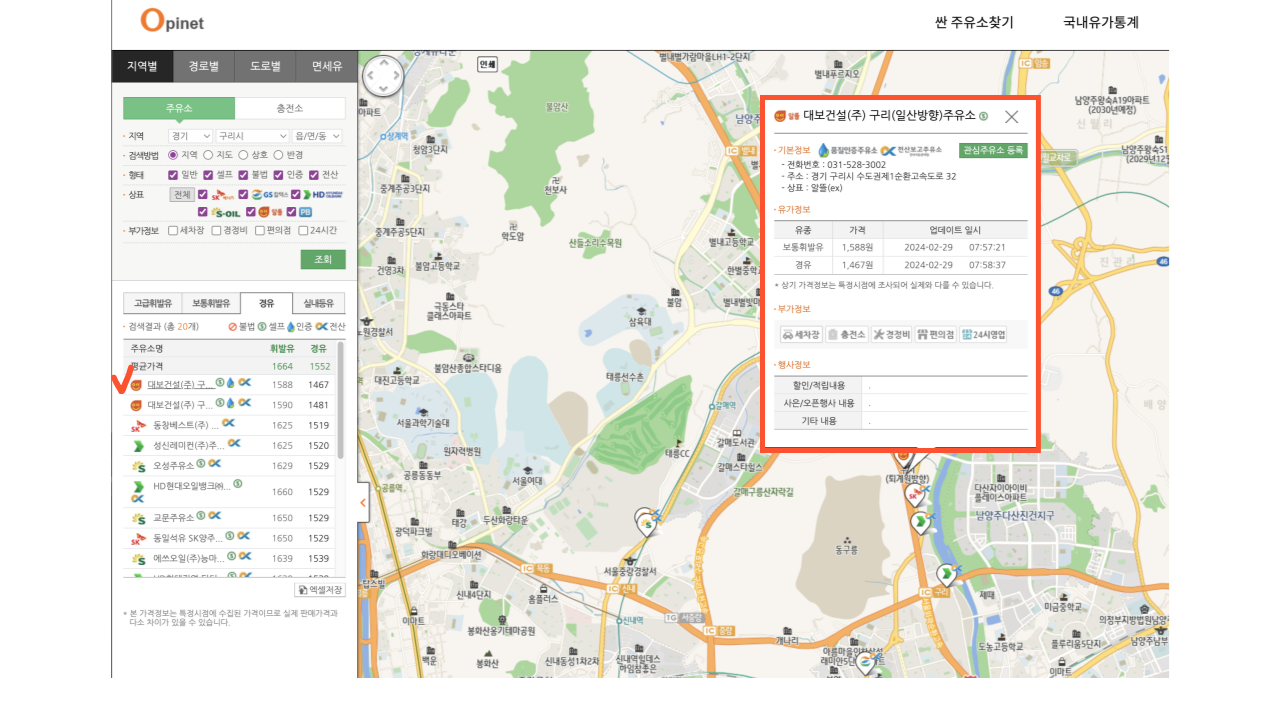This screenshot has width=1280, height=720.
Task: Click the 전체 brand button
Action: (x=182, y=195)
